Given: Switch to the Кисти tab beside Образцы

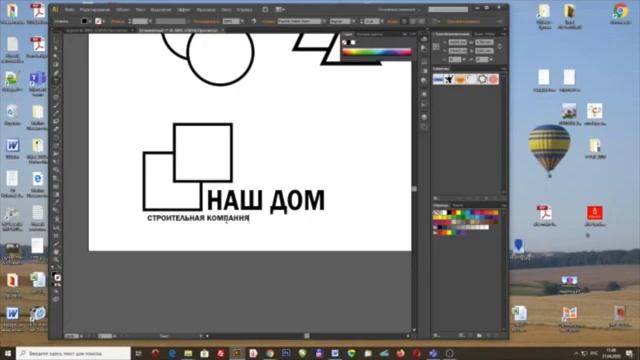Looking at the screenshot, I should click(458, 205).
